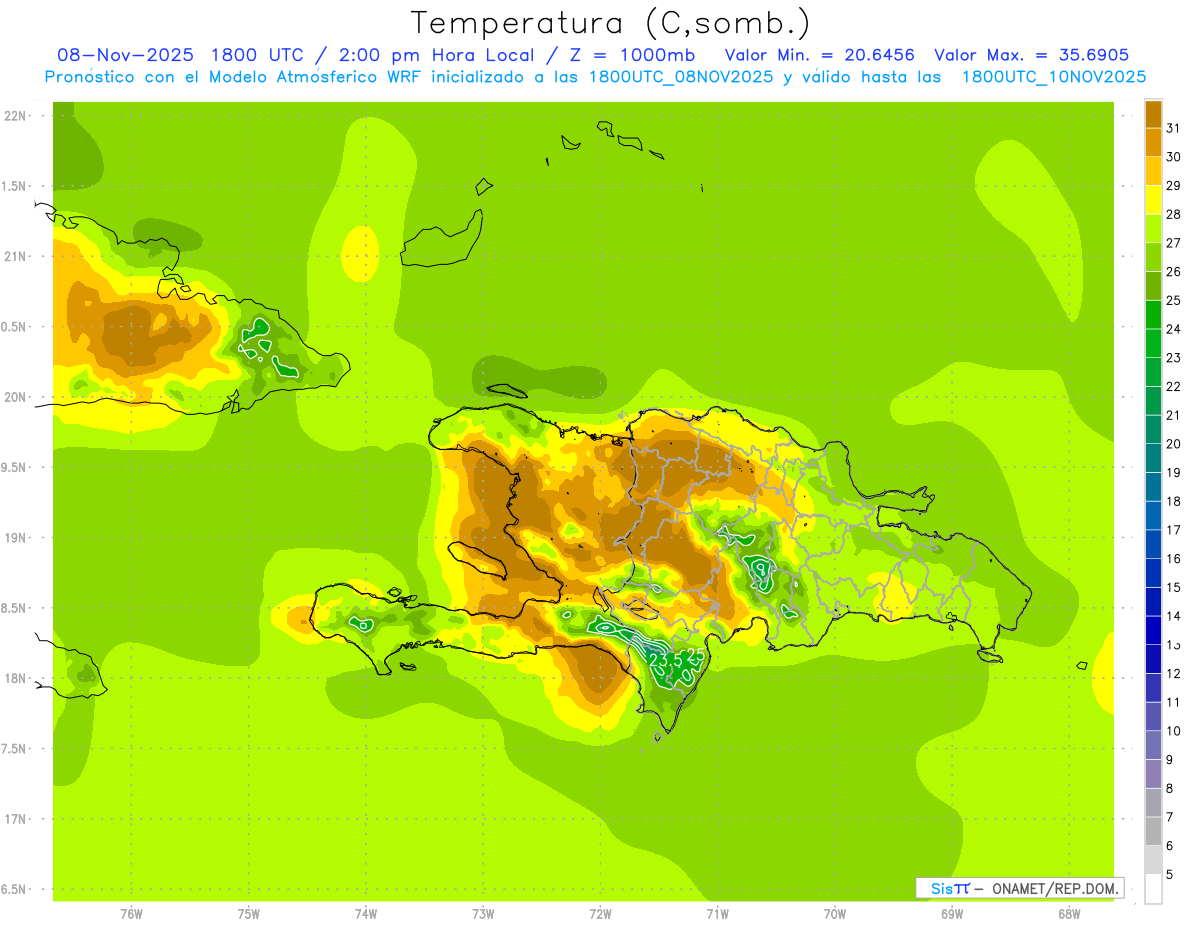Viewport: 1200px width, 927px height.
Task: Click the 23.5 contour label on the map
Action: [667, 660]
